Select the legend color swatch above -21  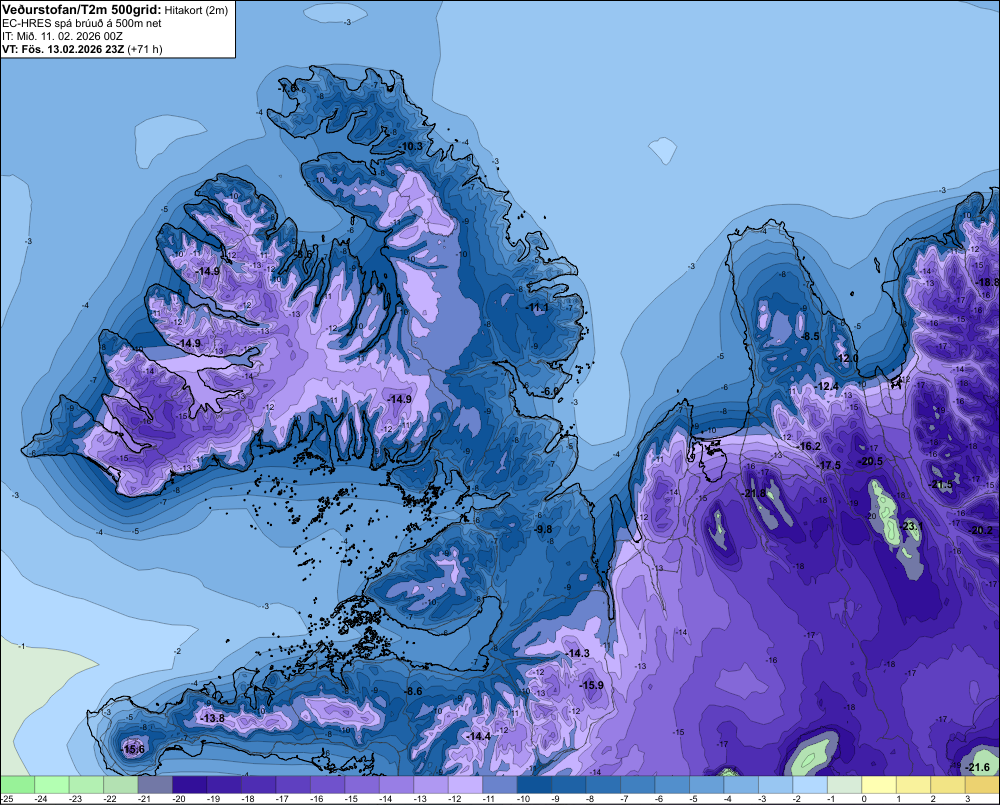(x=155, y=785)
